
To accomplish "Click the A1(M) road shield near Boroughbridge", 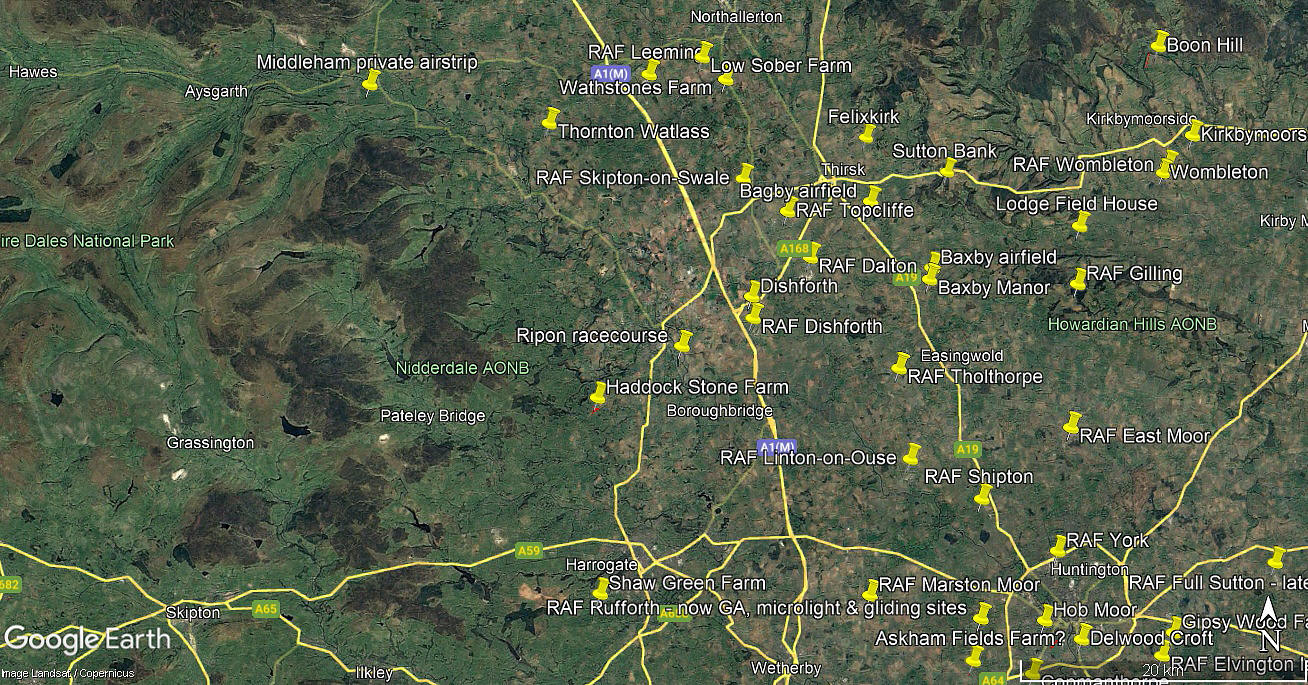I will coord(777,446).
